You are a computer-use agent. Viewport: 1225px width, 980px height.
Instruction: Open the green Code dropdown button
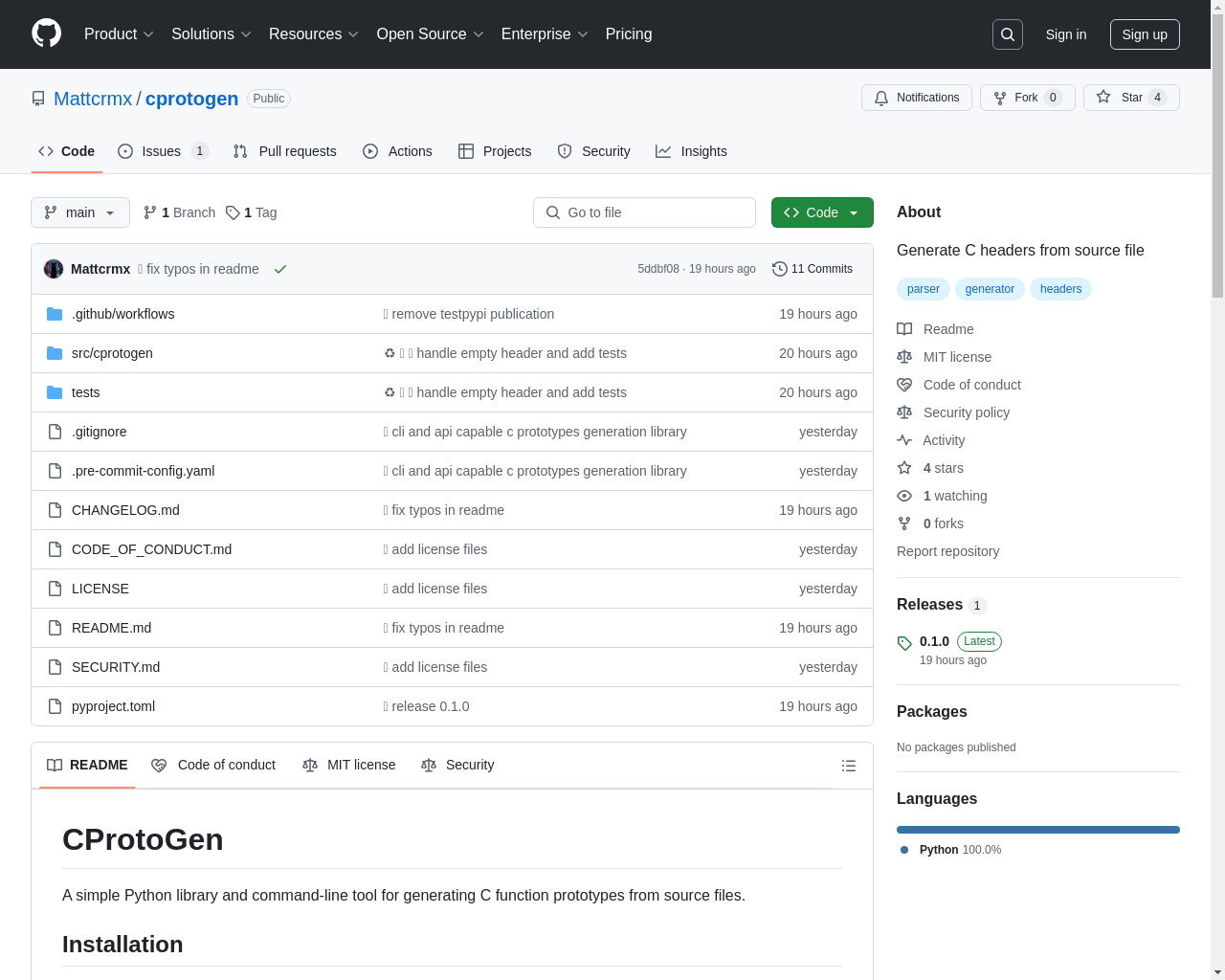coord(822,212)
